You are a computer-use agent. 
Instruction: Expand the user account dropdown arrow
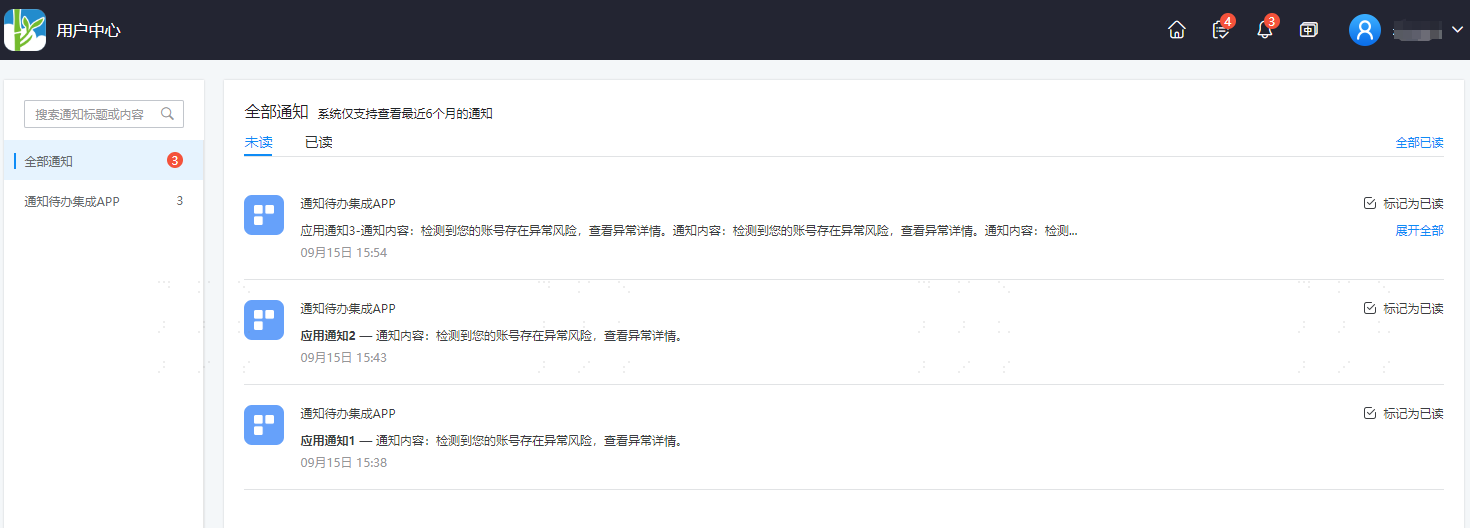1457,30
